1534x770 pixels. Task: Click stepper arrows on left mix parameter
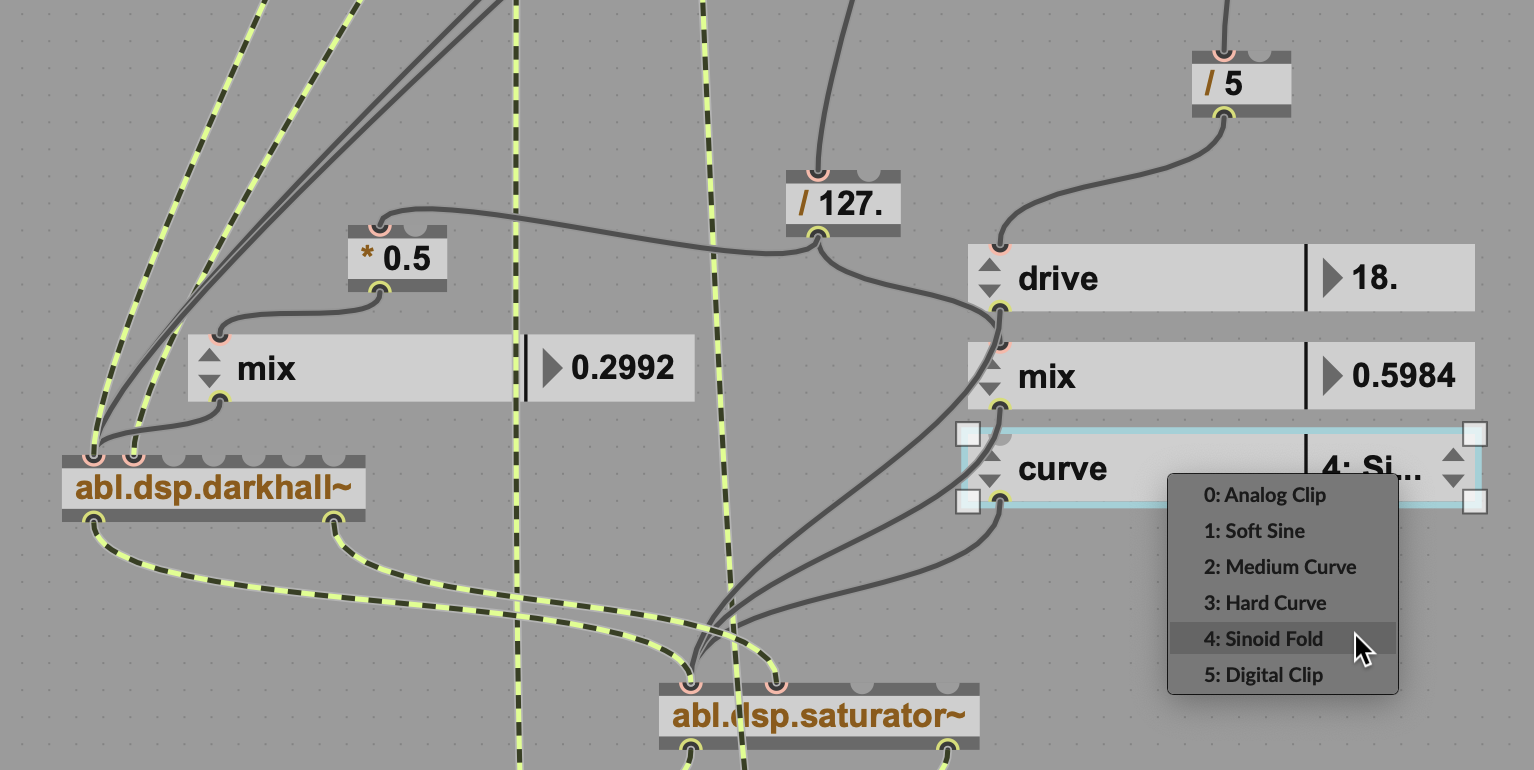click(209, 368)
